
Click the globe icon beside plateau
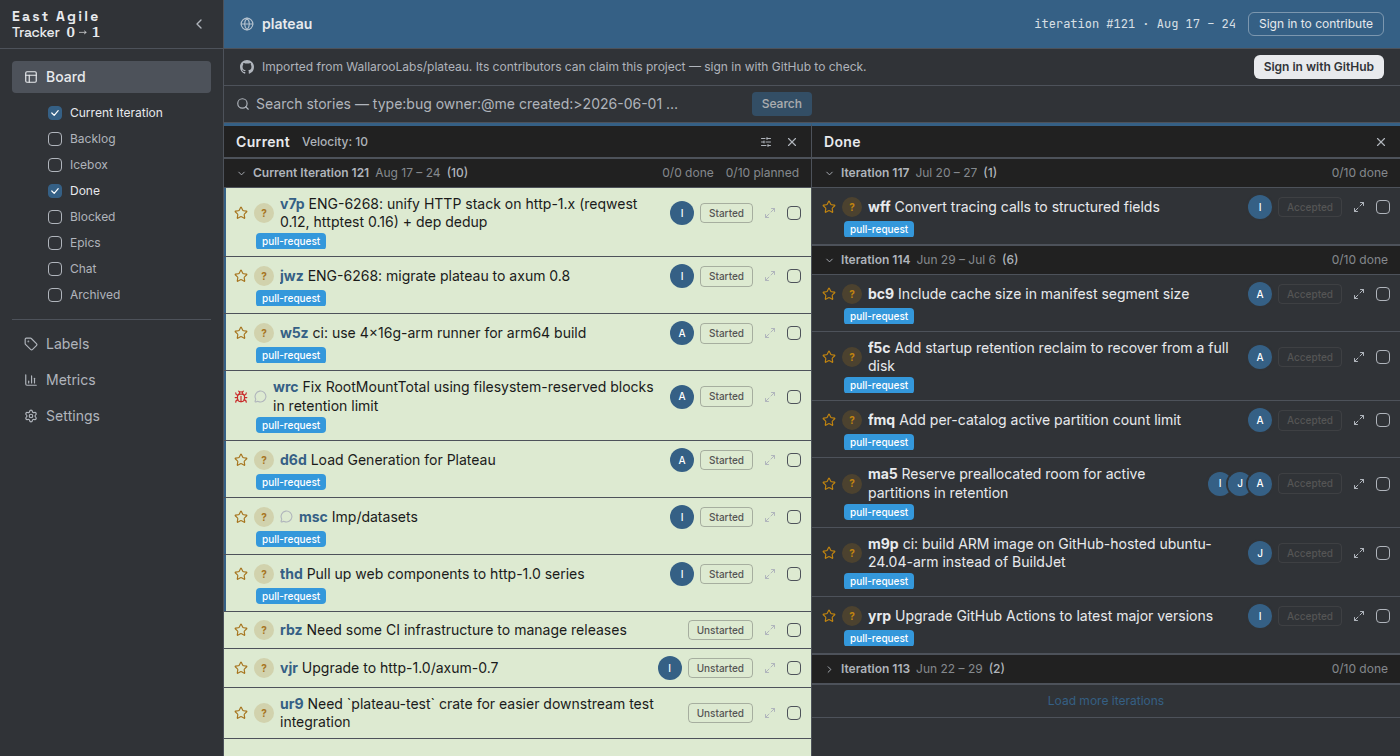coord(247,24)
